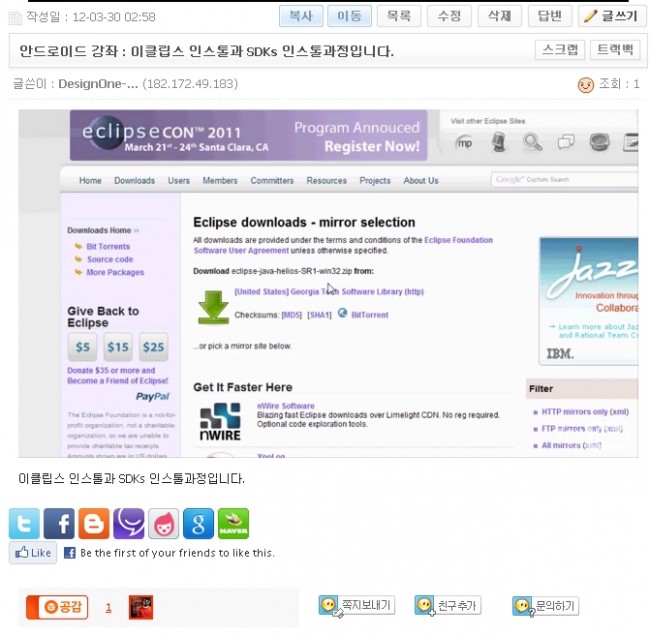
Task: Open the red user avatar thumbnail
Action: [141, 607]
